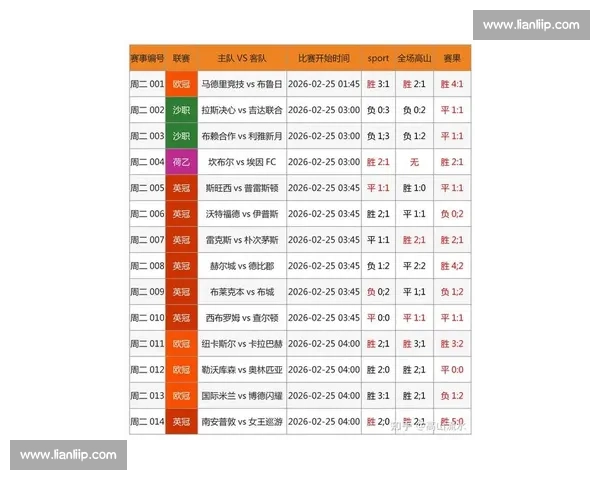Select match number 周二 005
Image resolution: width=600 pixels, height=480 pixels.
147,188
